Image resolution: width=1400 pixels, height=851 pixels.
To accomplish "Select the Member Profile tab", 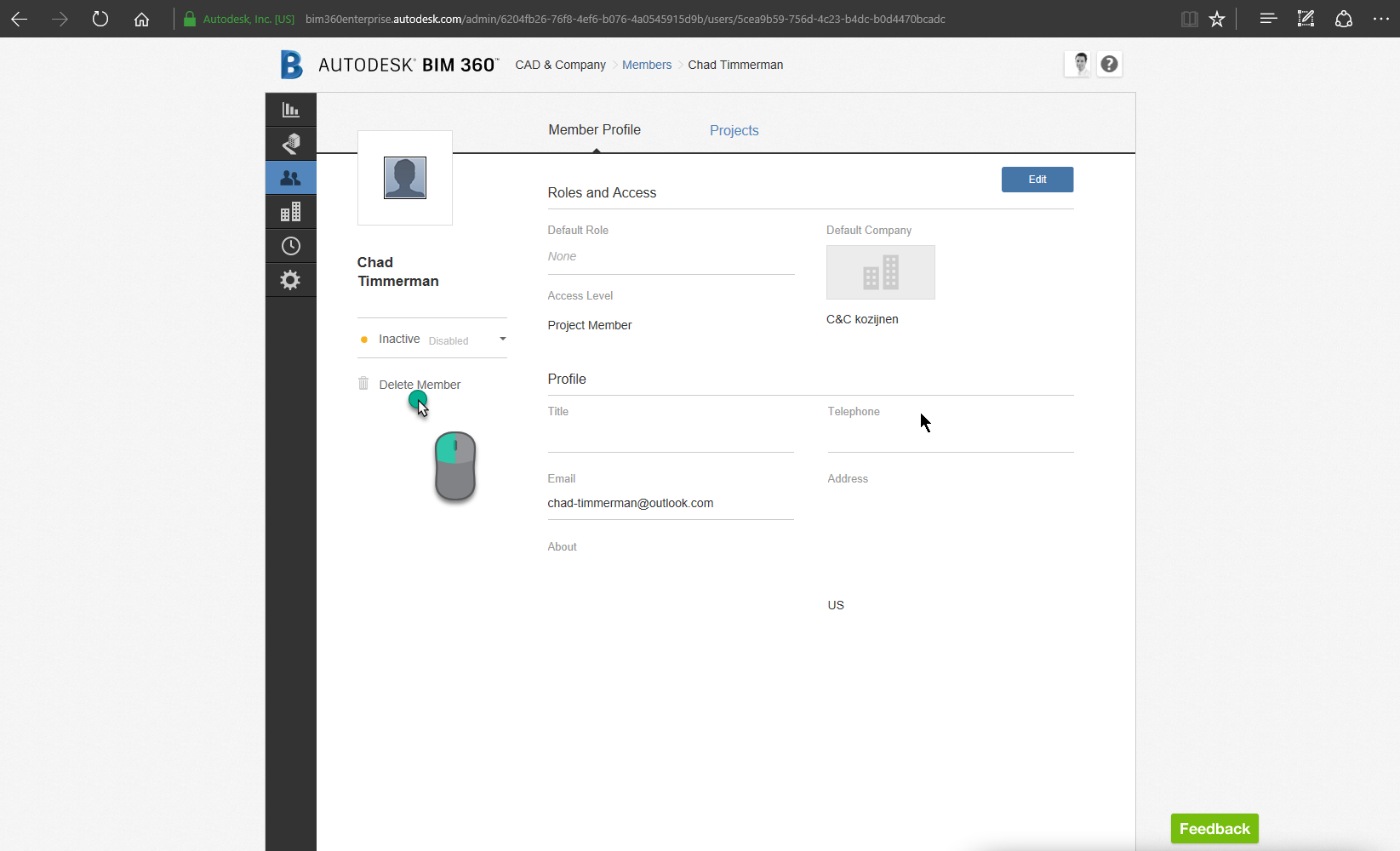I will 594,129.
